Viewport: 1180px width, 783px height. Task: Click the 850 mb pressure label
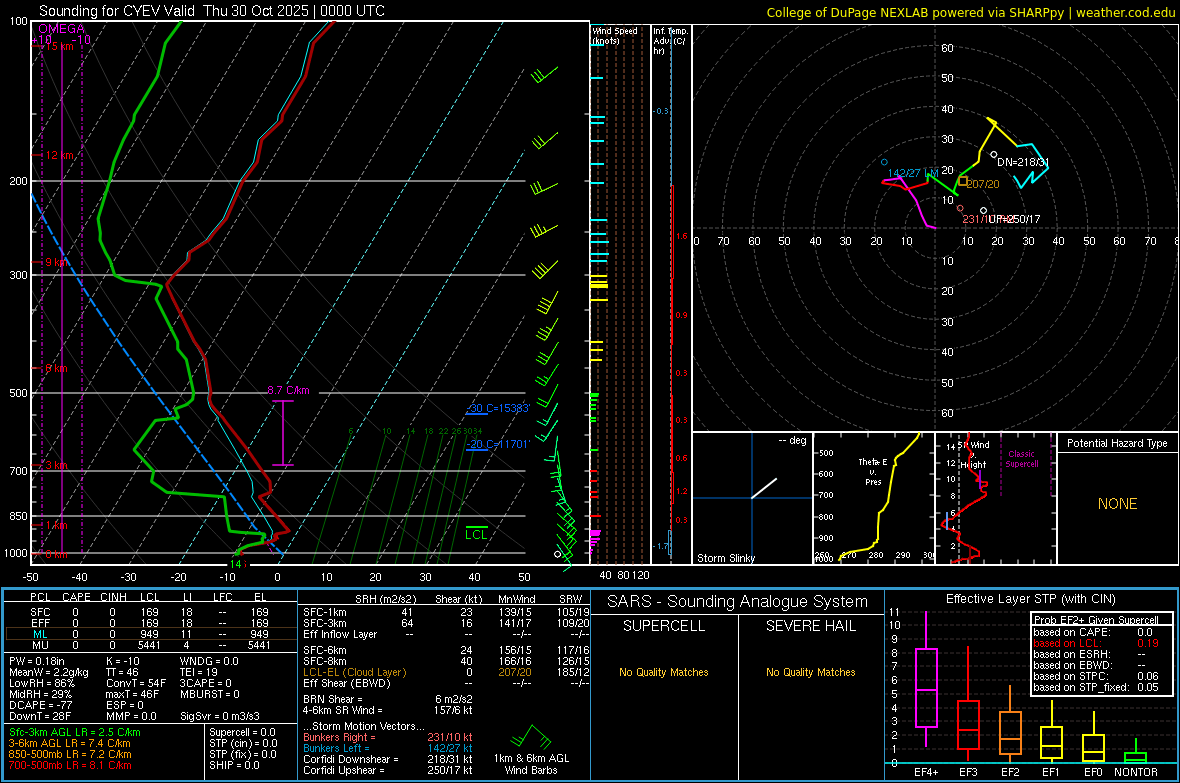pyautogui.click(x=18, y=516)
